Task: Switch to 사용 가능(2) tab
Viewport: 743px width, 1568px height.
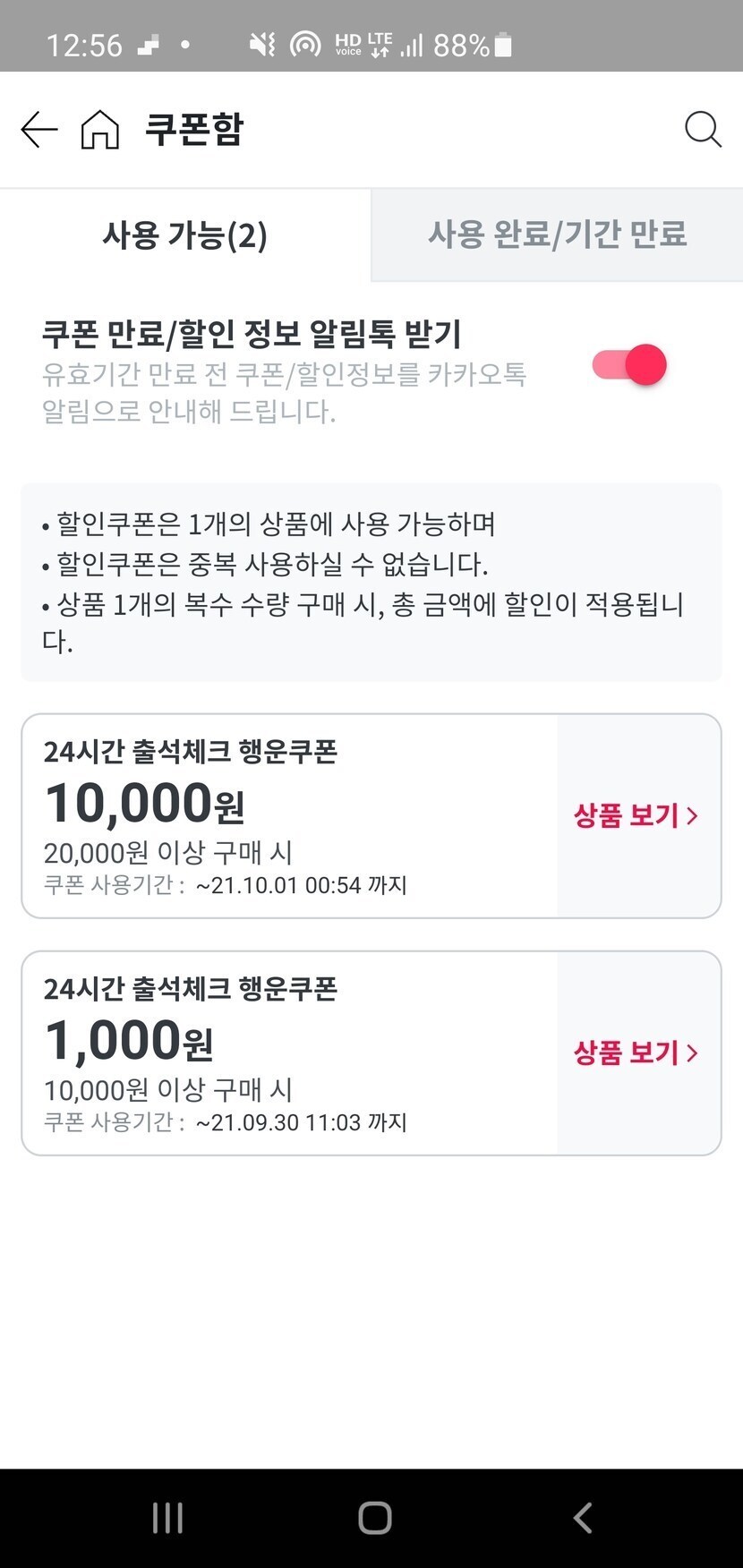Action: pyautogui.click(x=185, y=234)
